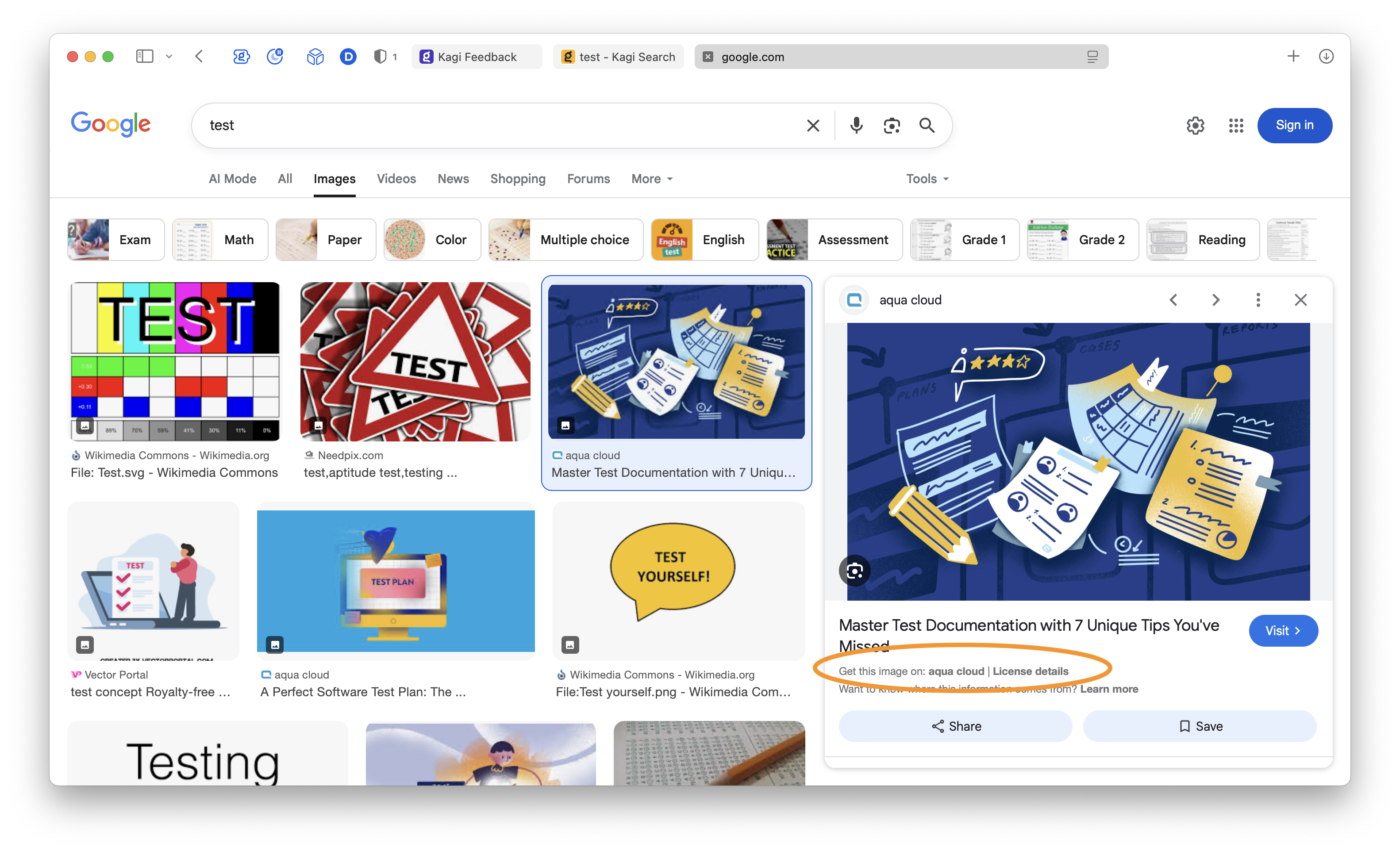1400x851 pixels.
Task: Switch to the Videos tab
Action: (396, 178)
